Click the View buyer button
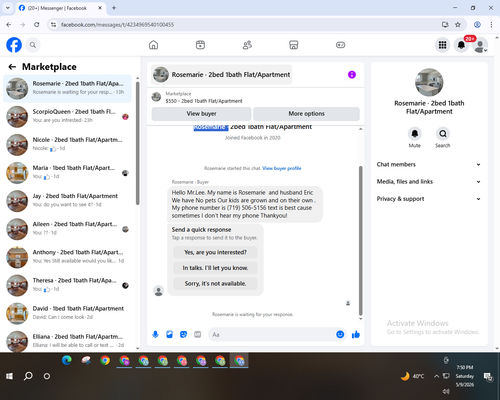The height and width of the screenshot is (400, 500). point(201,114)
